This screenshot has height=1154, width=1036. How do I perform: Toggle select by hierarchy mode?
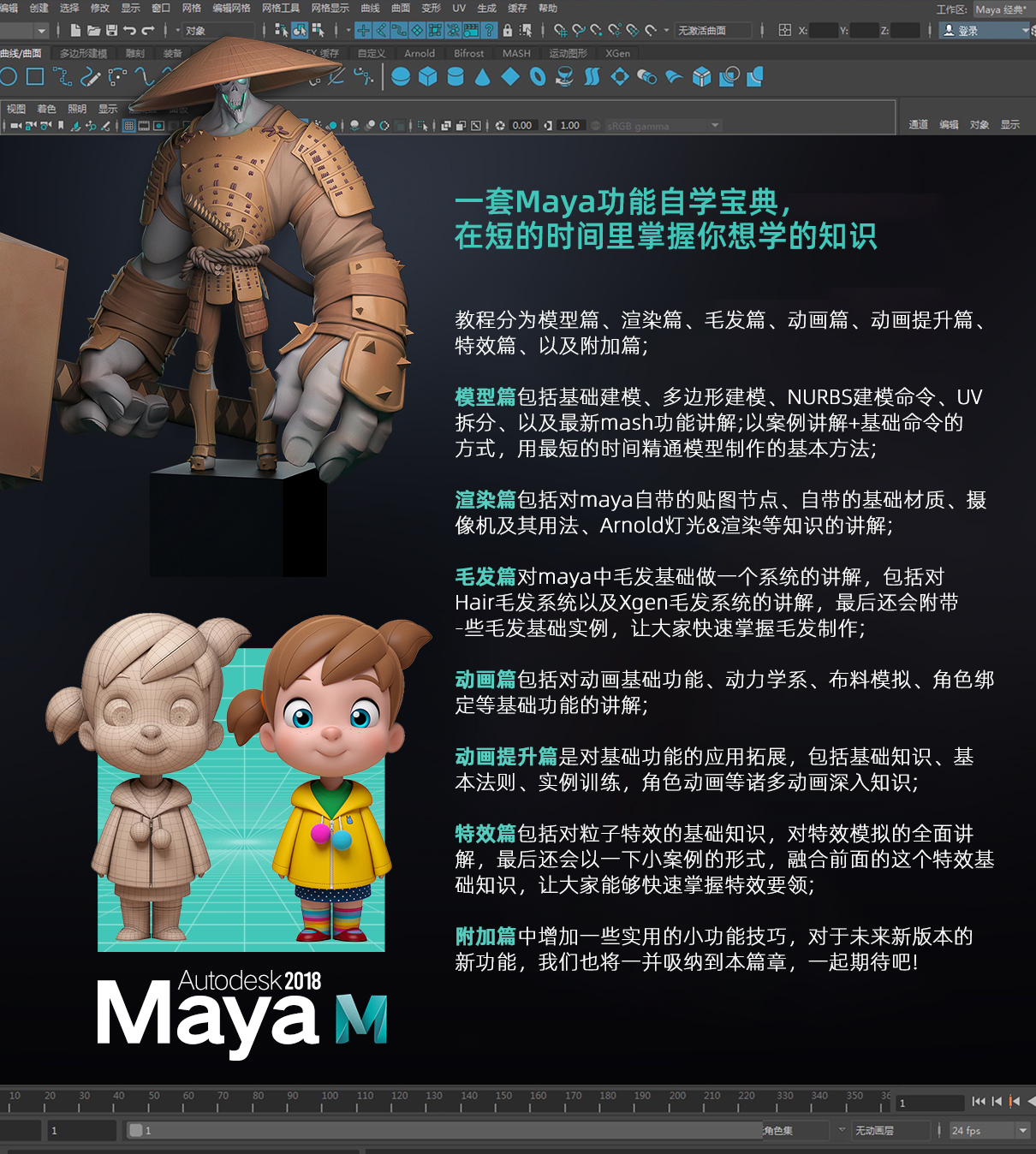(282, 31)
